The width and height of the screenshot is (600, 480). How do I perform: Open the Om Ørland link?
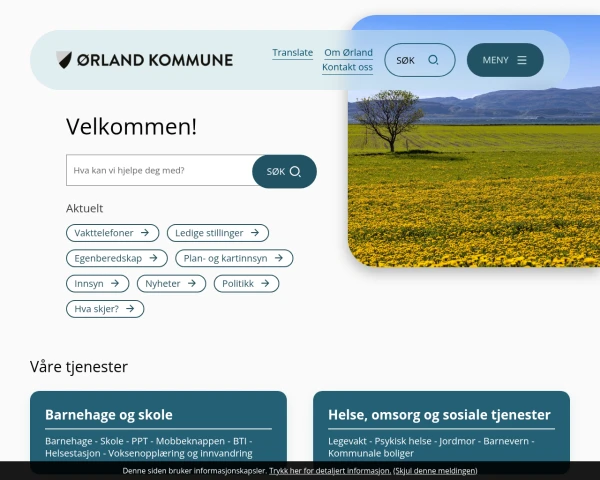[x=348, y=52]
